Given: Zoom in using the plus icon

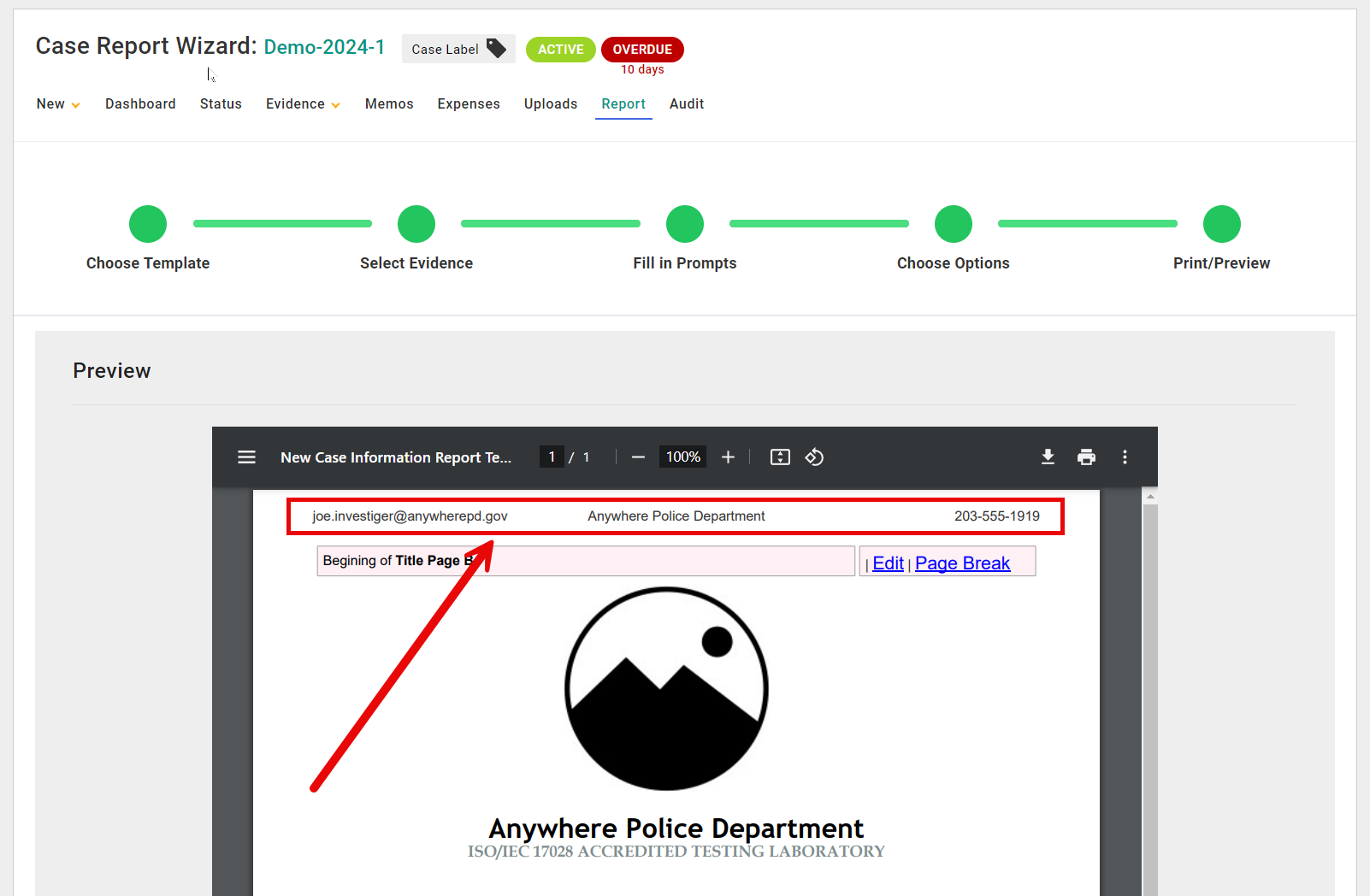Looking at the screenshot, I should pyautogui.click(x=728, y=457).
